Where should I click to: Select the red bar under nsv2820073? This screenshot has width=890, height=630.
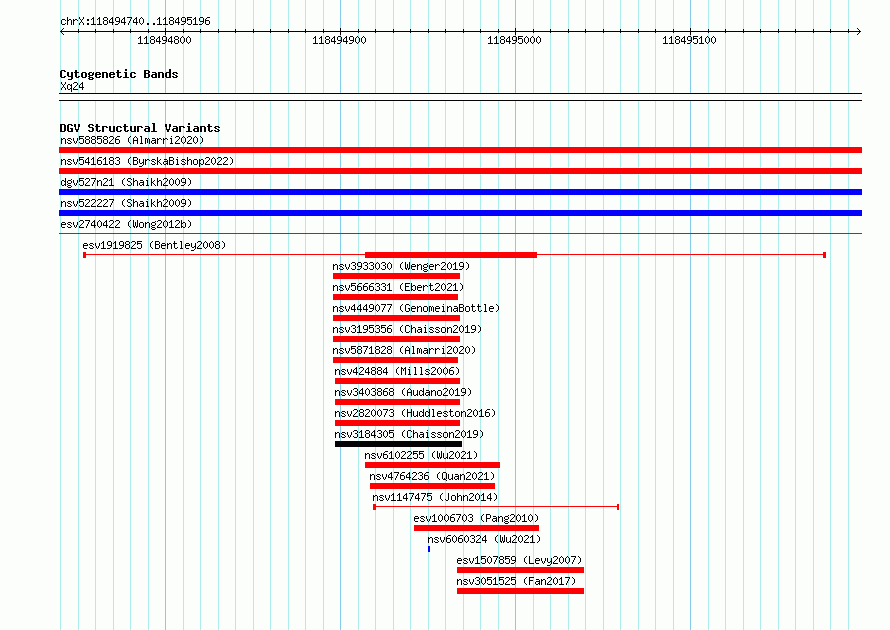pyautogui.click(x=397, y=423)
